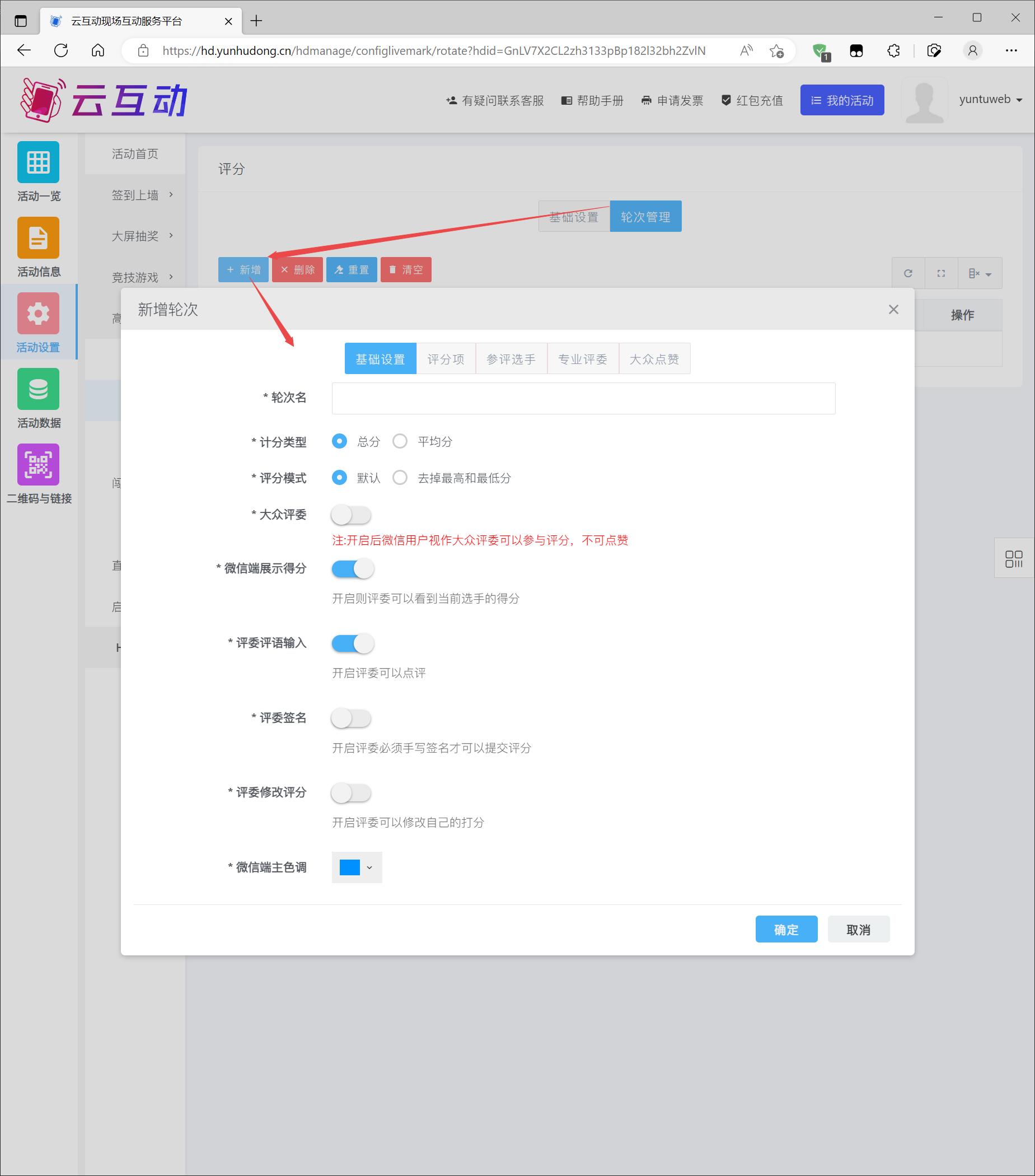Open the 活动一览 grid icon
The width and height of the screenshot is (1035, 1176).
38,162
